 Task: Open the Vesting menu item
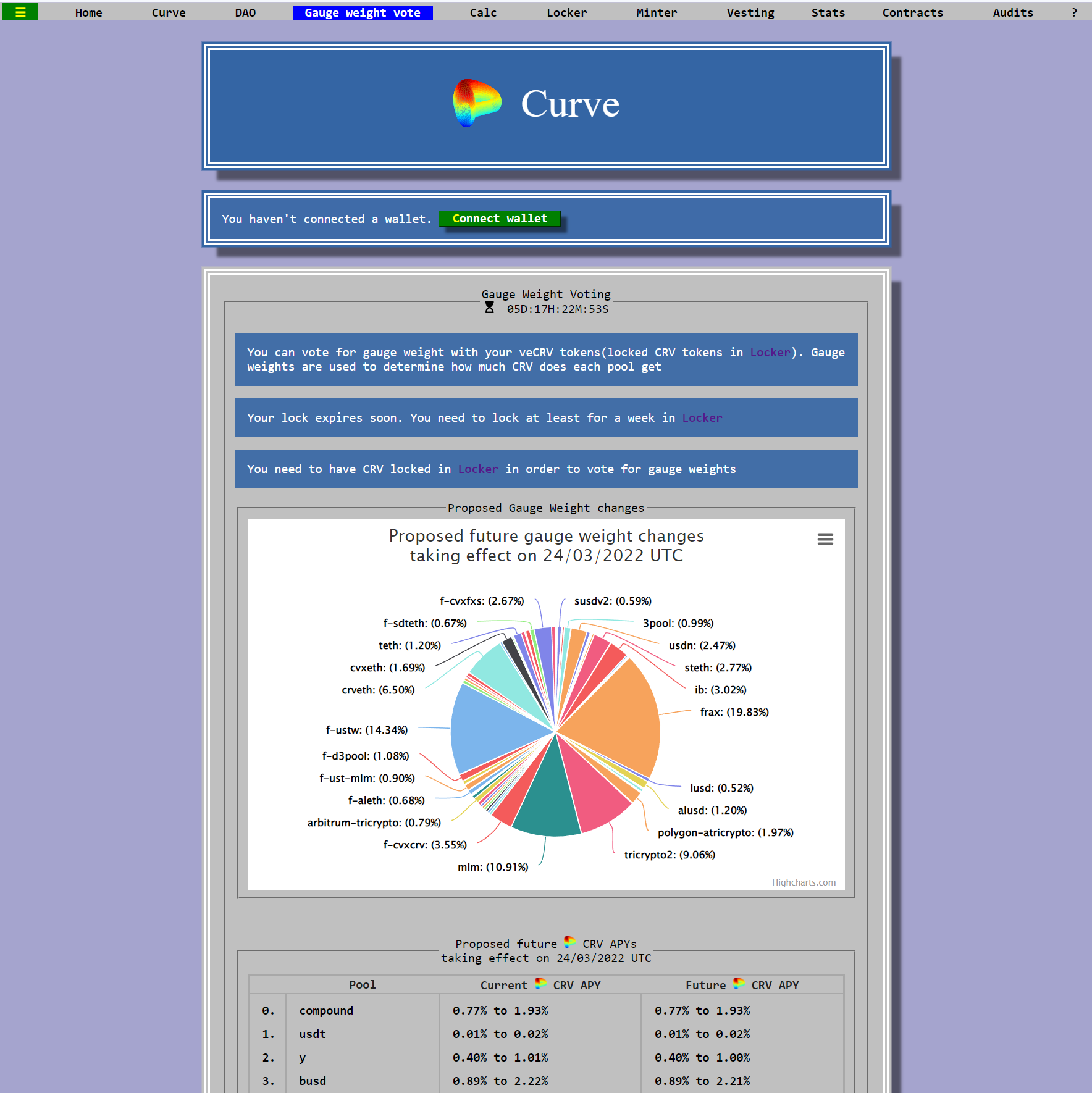coord(750,12)
